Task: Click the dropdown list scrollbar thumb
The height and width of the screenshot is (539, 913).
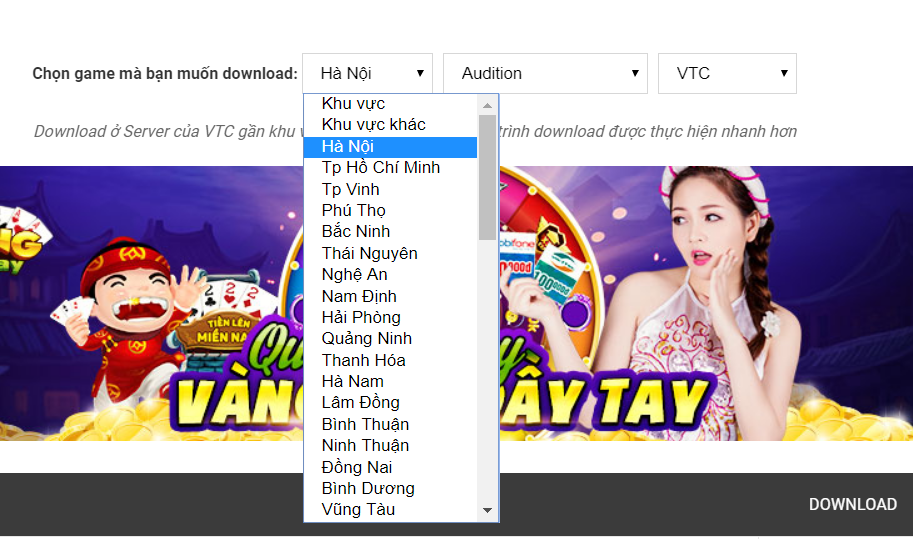Action: (x=487, y=178)
